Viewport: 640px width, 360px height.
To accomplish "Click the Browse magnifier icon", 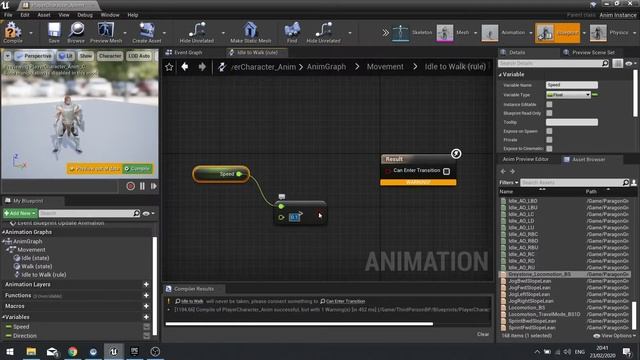I will tap(76, 31).
